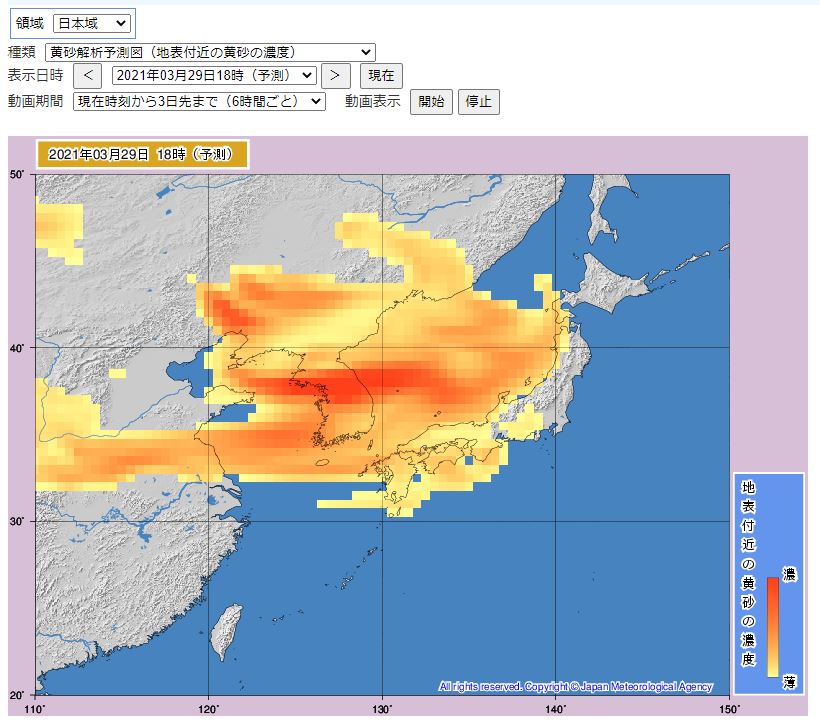Expand the 種類 dropdown for 黄砂解析予測図
Screen dimensions: 820x726
tap(210, 52)
